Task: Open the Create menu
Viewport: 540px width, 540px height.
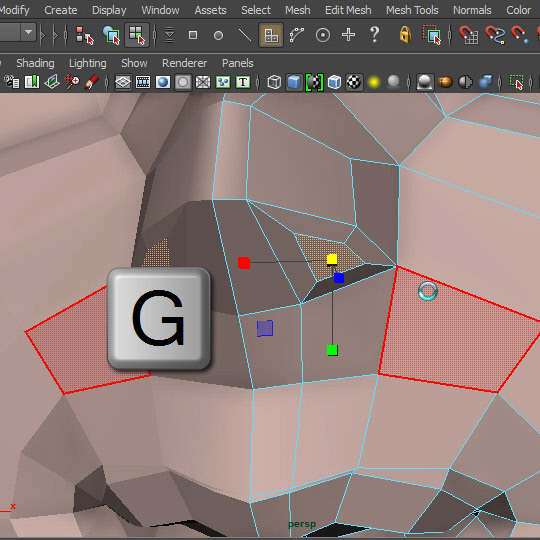Action: [61, 10]
